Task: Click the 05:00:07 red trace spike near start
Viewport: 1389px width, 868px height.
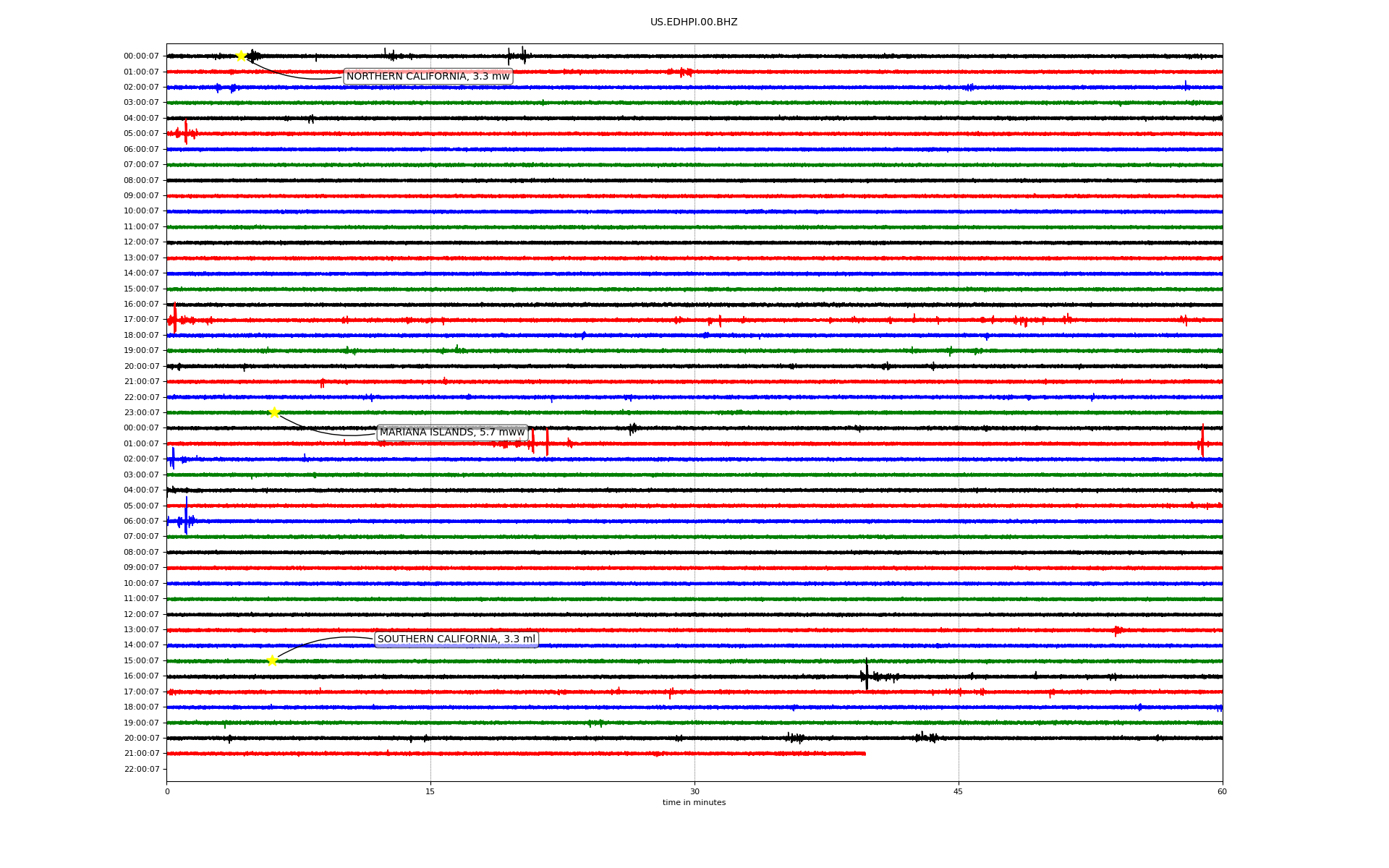Action: [x=186, y=132]
